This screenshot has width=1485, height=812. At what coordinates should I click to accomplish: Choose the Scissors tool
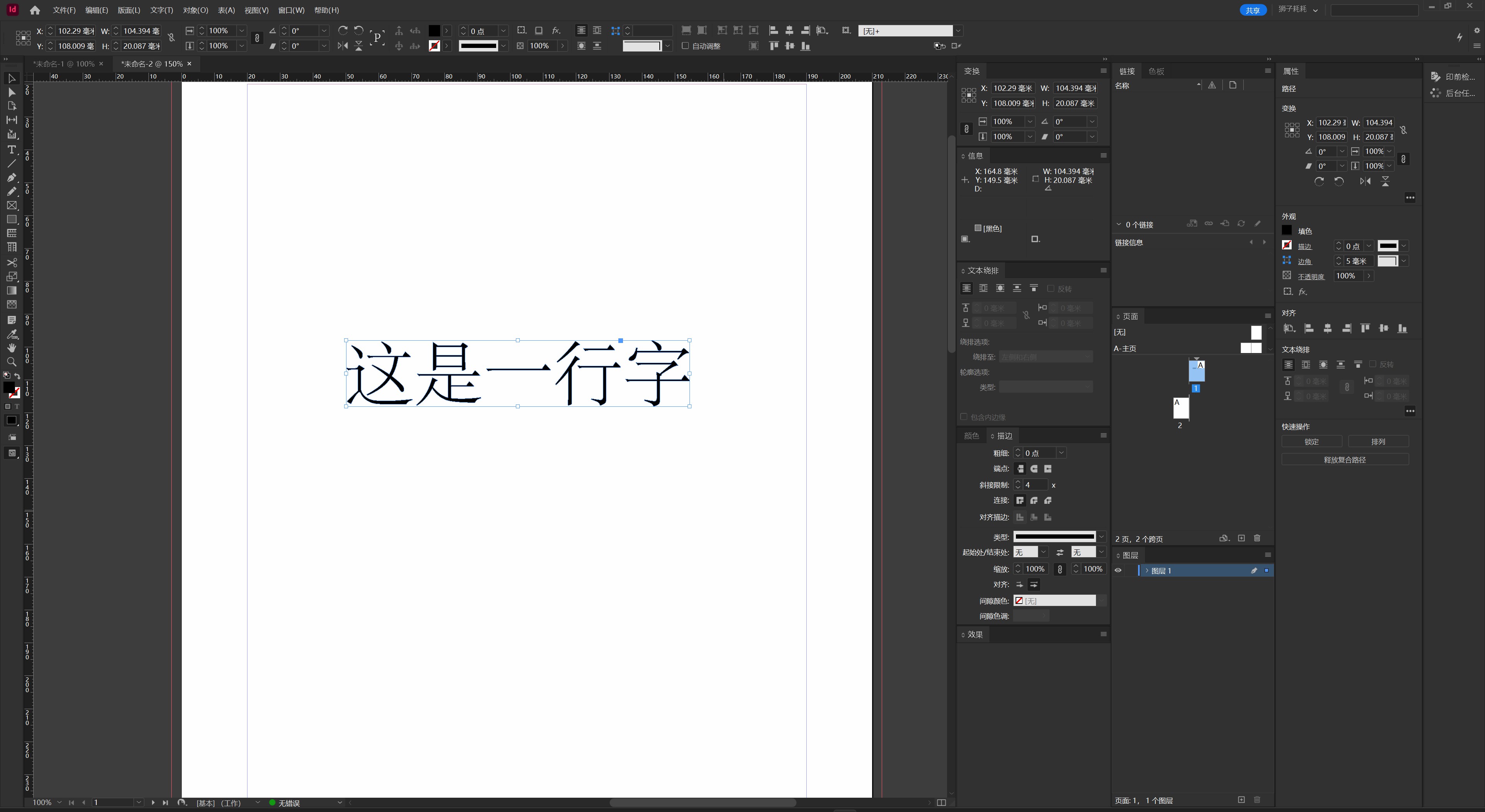coord(12,262)
